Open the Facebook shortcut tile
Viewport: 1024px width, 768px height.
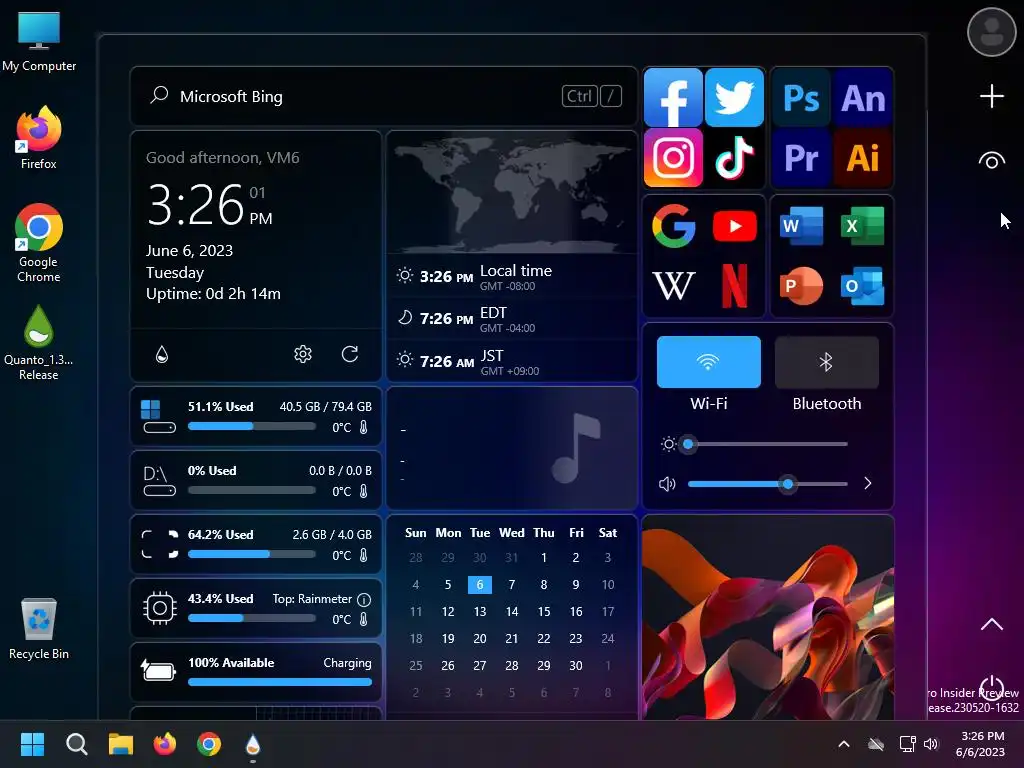click(673, 97)
